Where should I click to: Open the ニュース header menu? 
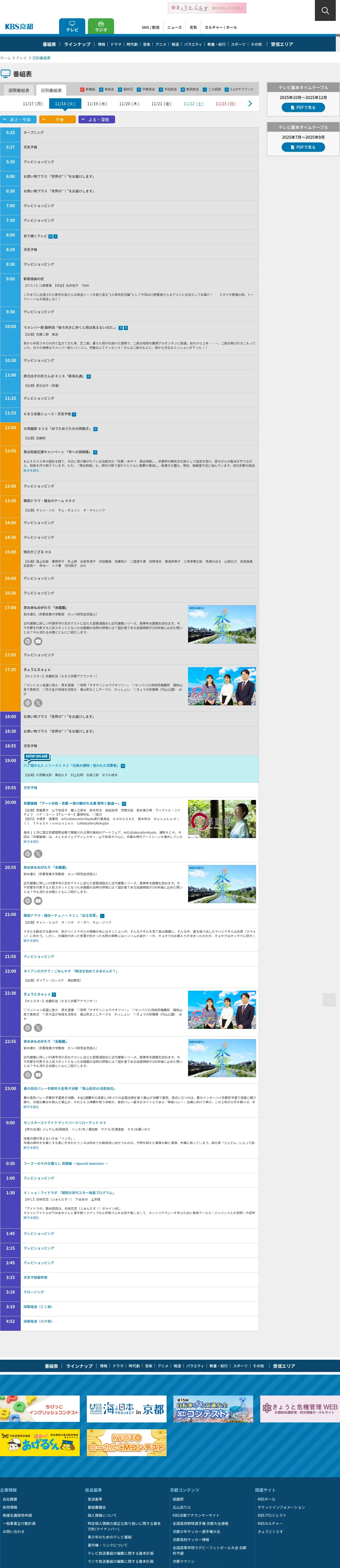tap(174, 27)
